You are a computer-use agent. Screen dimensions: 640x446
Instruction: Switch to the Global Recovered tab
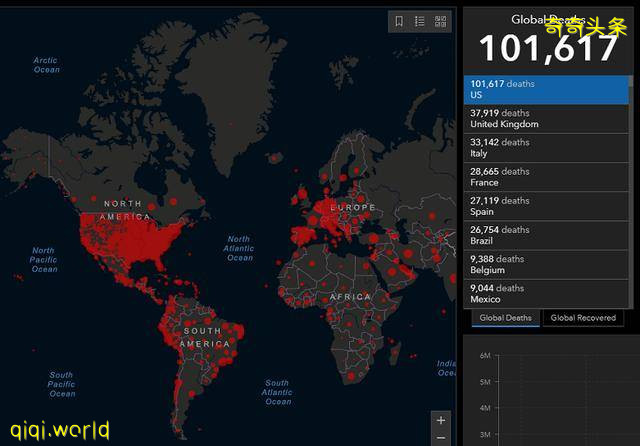click(583, 318)
